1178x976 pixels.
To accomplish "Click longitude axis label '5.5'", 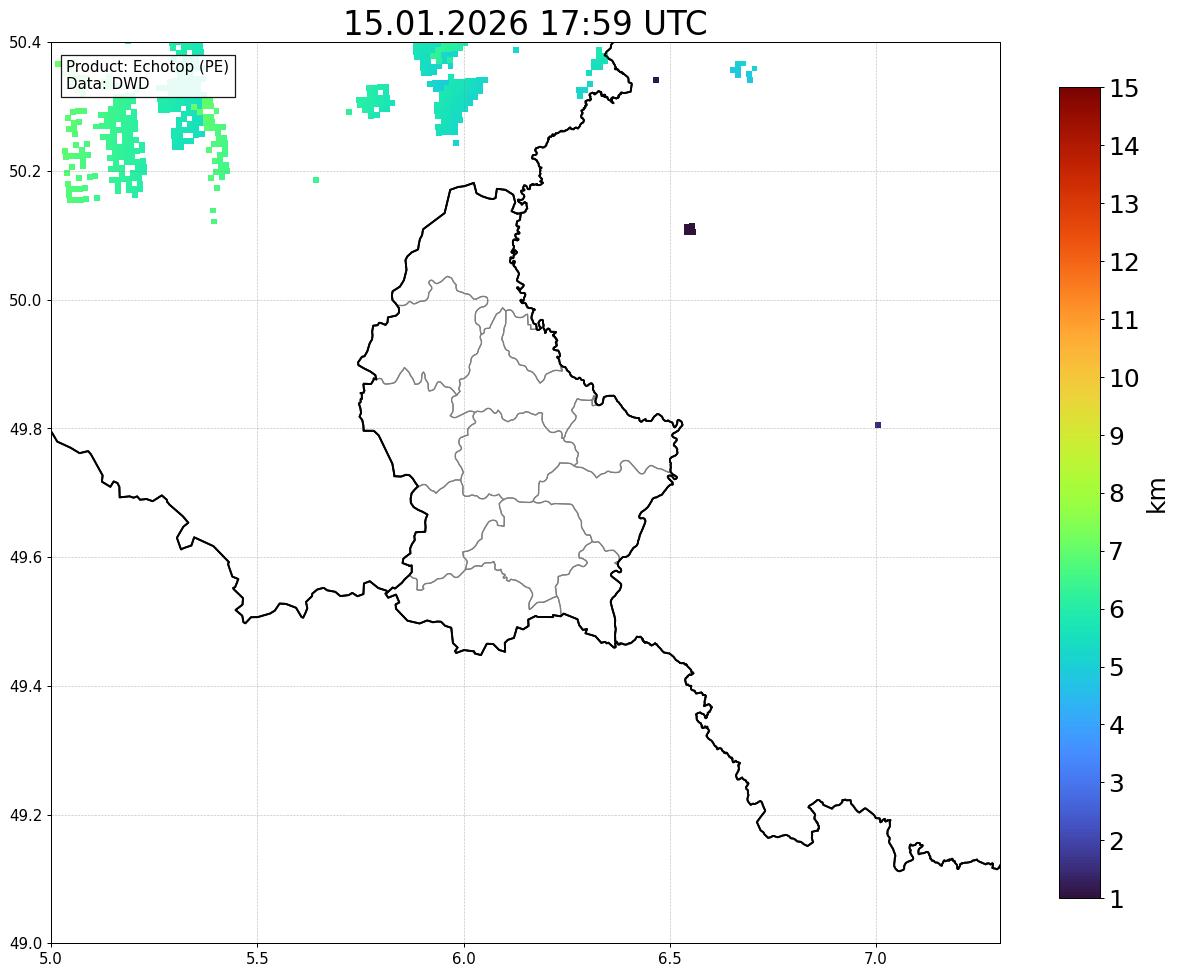I will pos(258,959).
